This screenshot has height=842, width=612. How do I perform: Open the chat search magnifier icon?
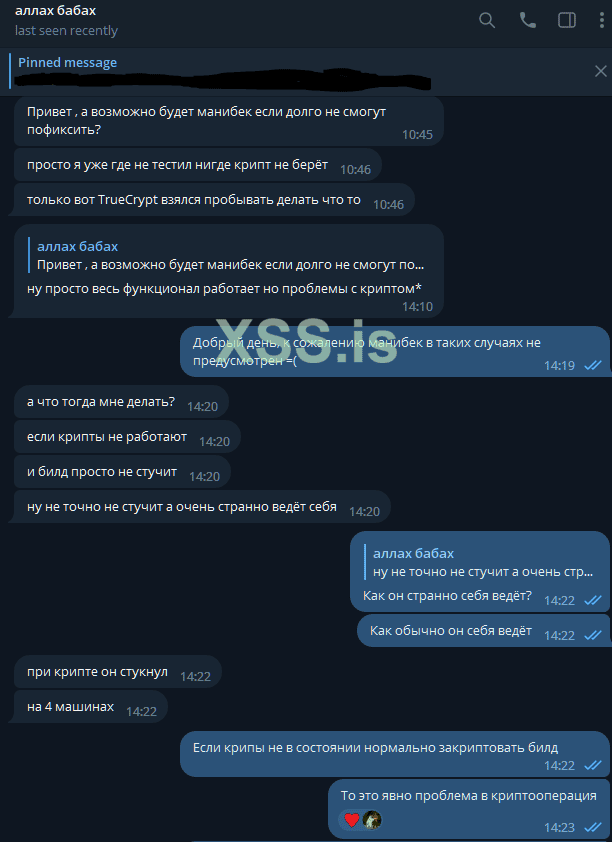(x=486, y=20)
